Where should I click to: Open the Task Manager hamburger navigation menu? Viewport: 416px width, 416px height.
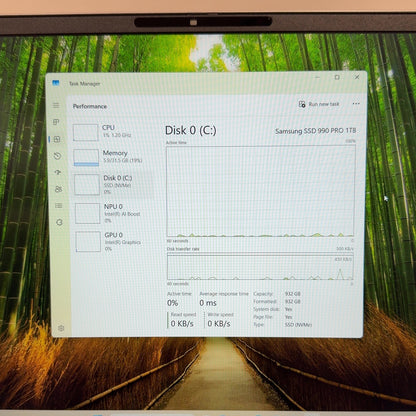pos(56,105)
